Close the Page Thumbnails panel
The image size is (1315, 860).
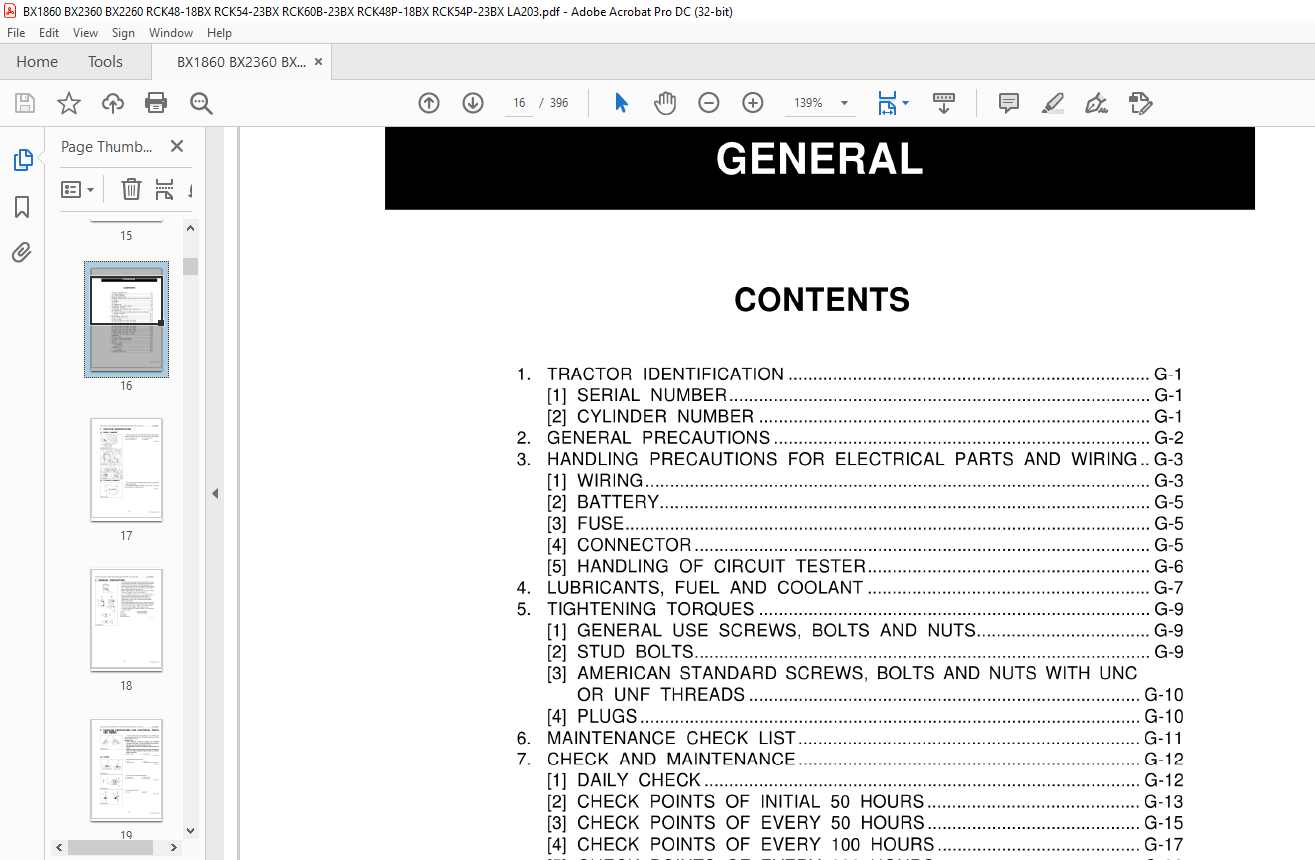pos(177,146)
